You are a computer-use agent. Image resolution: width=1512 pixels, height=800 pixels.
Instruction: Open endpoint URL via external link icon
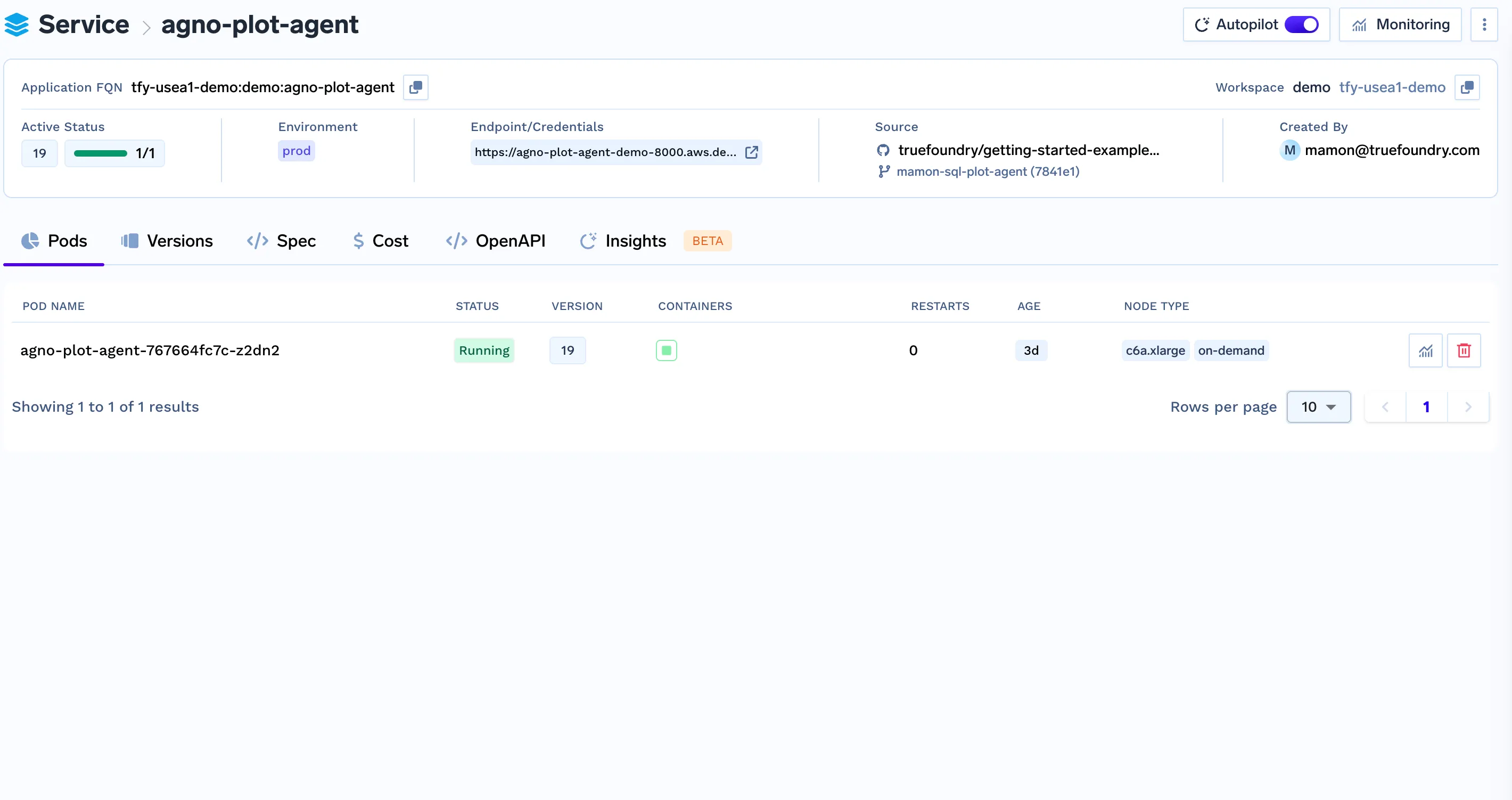tap(751, 153)
